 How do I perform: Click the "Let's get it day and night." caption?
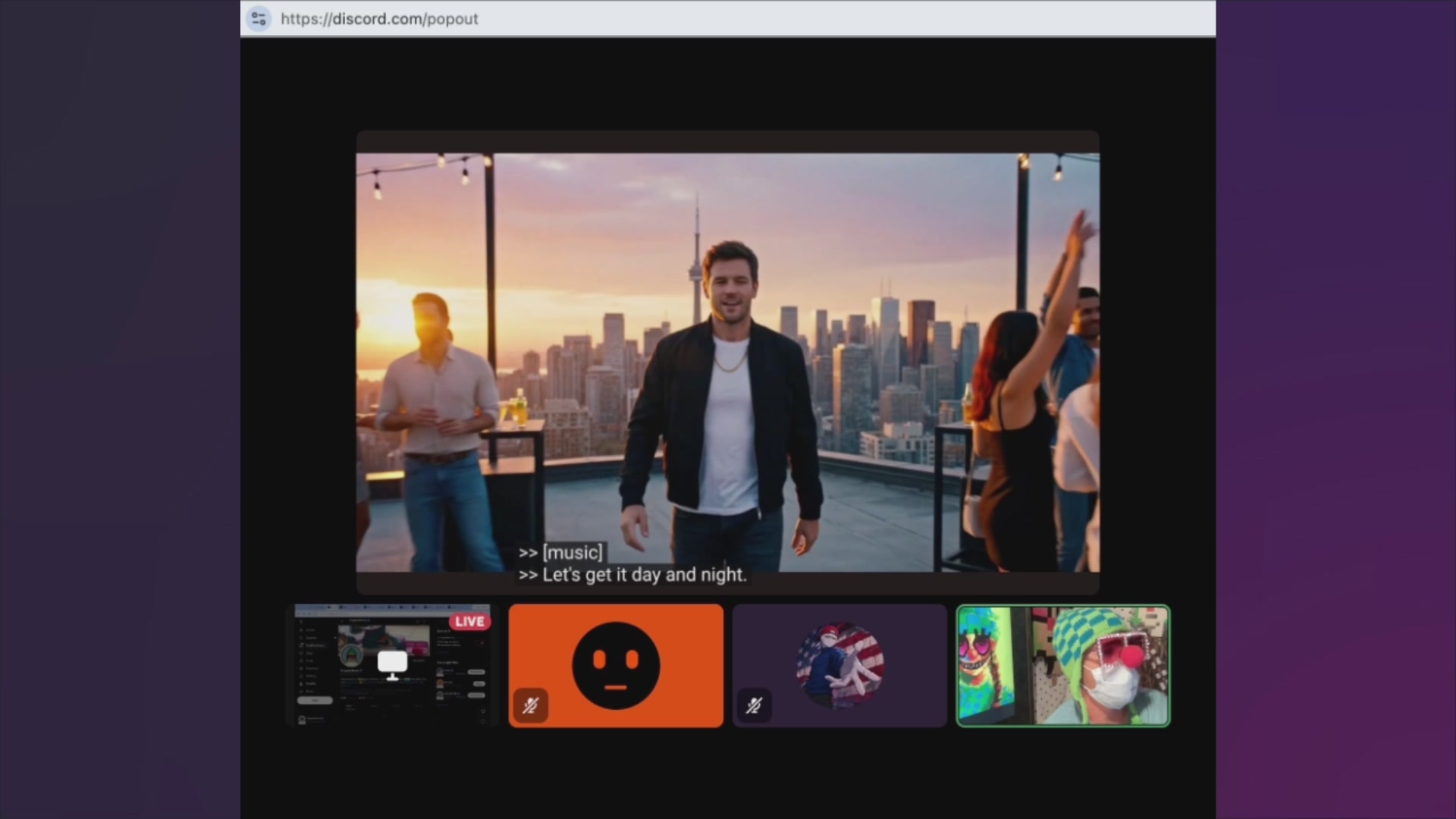tap(633, 575)
